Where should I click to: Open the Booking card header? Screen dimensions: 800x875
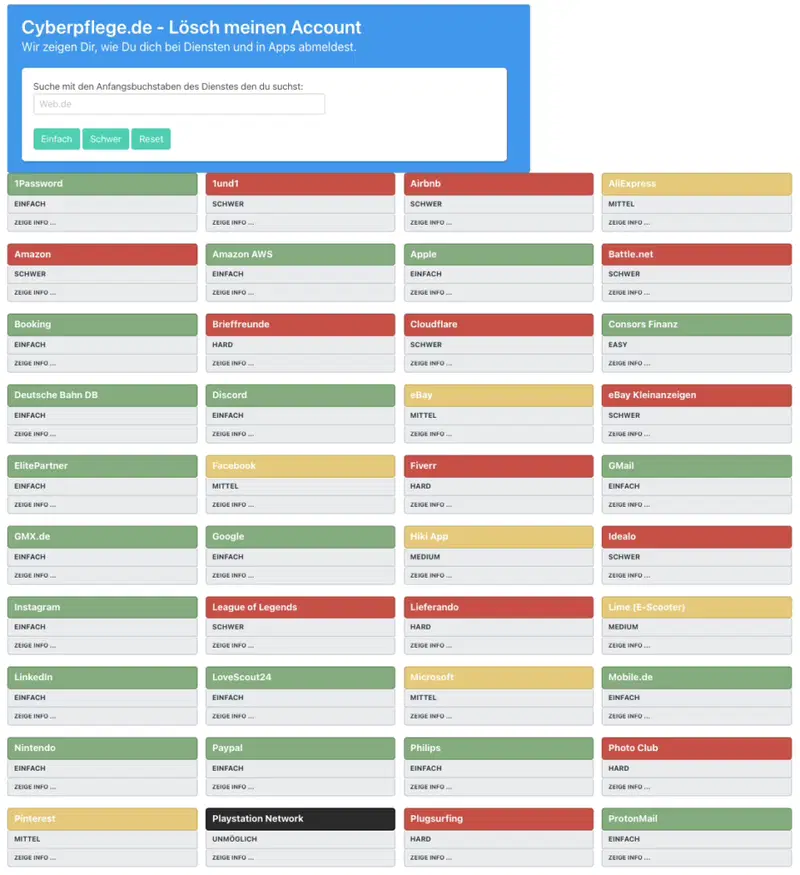pos(102,325)
